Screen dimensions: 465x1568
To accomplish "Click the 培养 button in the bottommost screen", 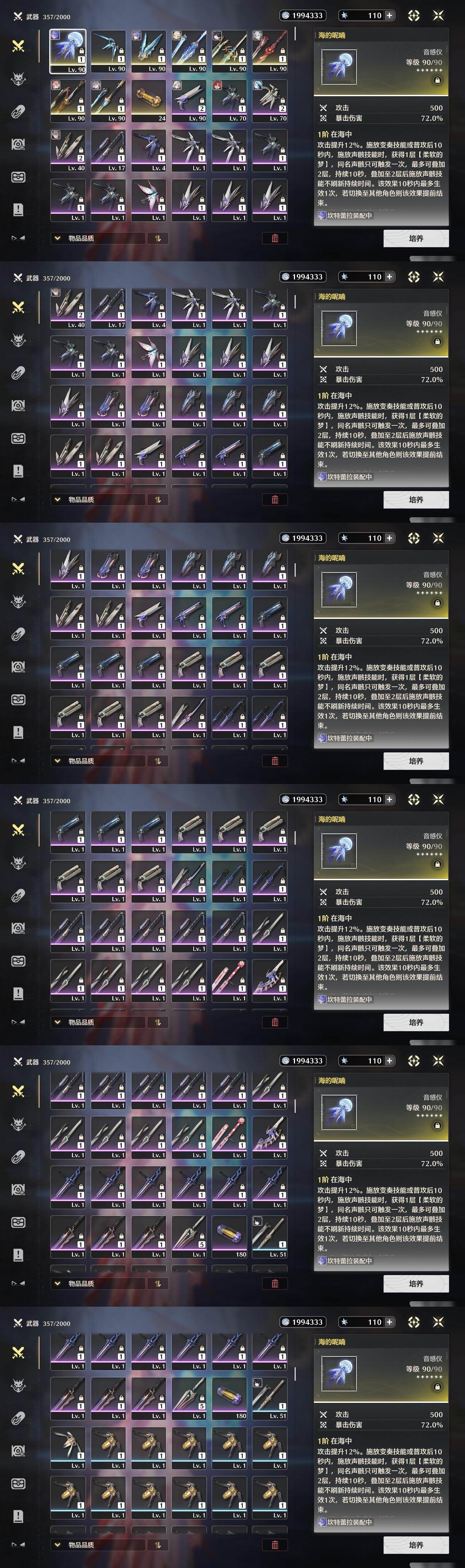I will tap(416, 1544).
